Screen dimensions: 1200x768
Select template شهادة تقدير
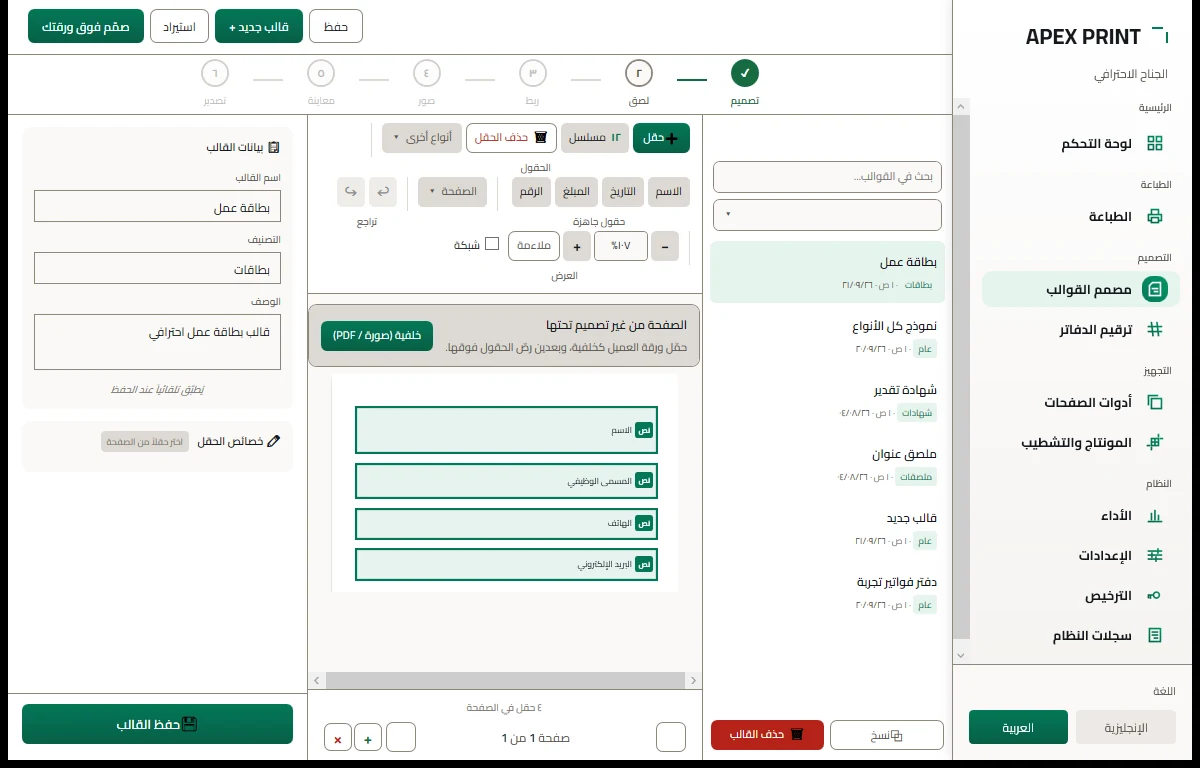827,400
